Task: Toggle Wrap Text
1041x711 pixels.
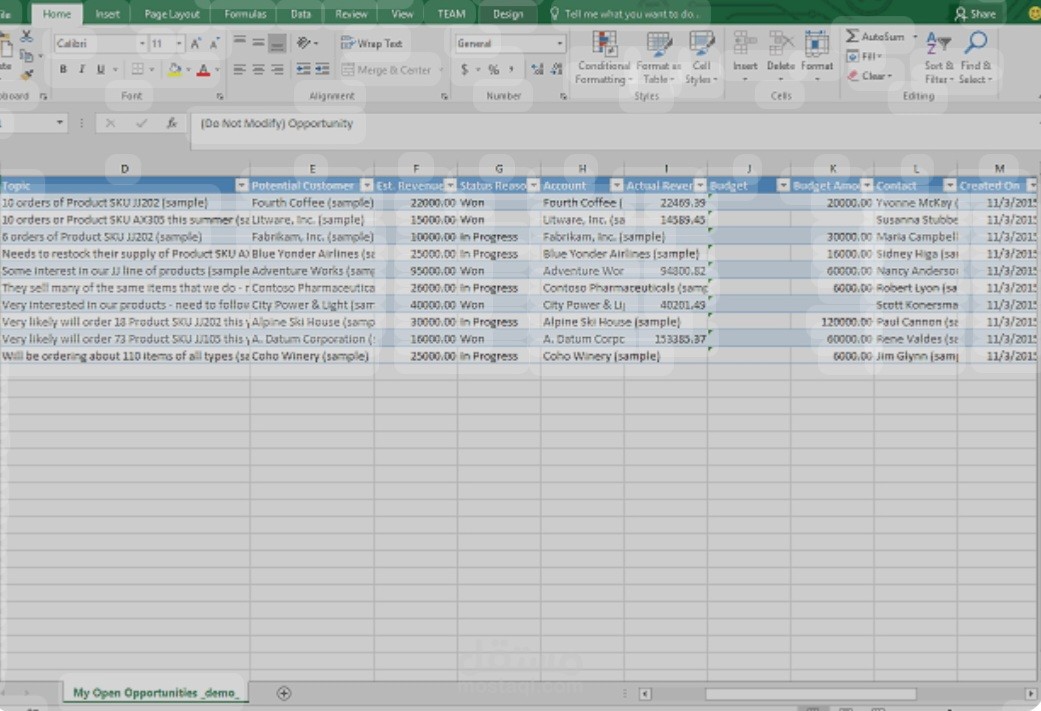Action: 372,43
